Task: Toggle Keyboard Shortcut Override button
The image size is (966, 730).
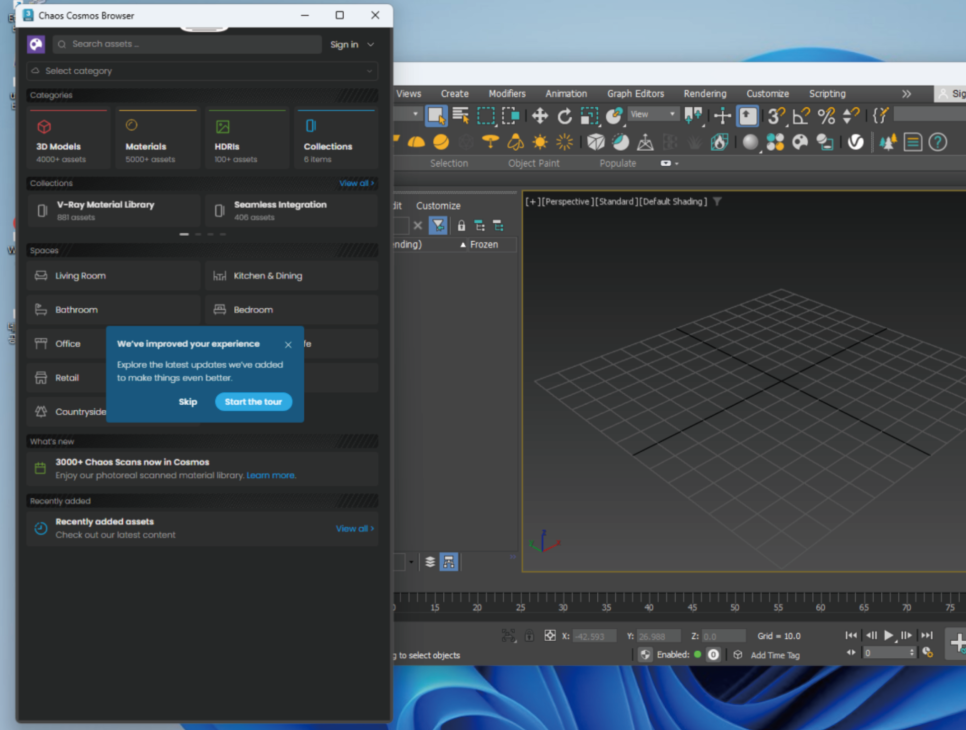Action: point(748,116)
